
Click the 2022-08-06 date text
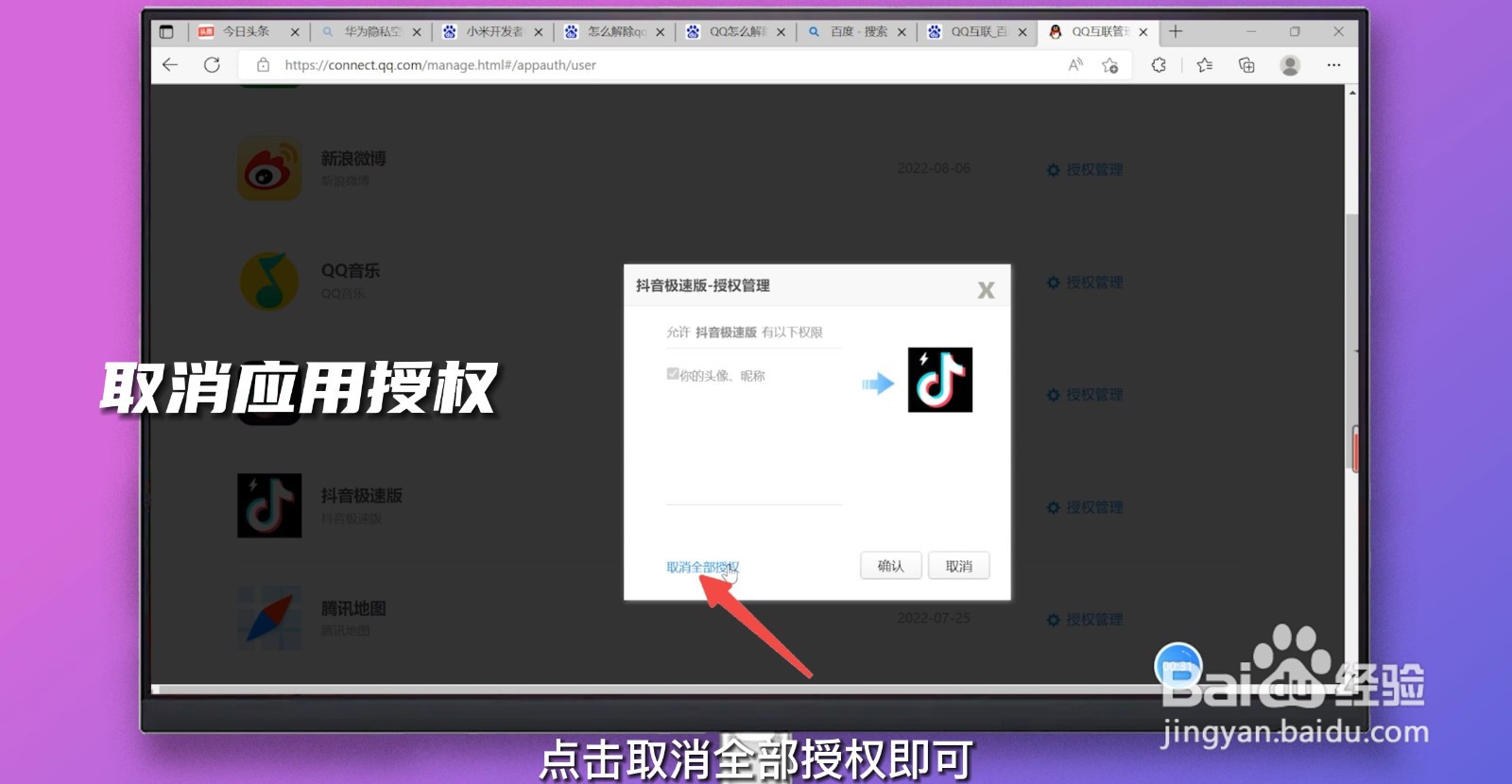(934, 168)
